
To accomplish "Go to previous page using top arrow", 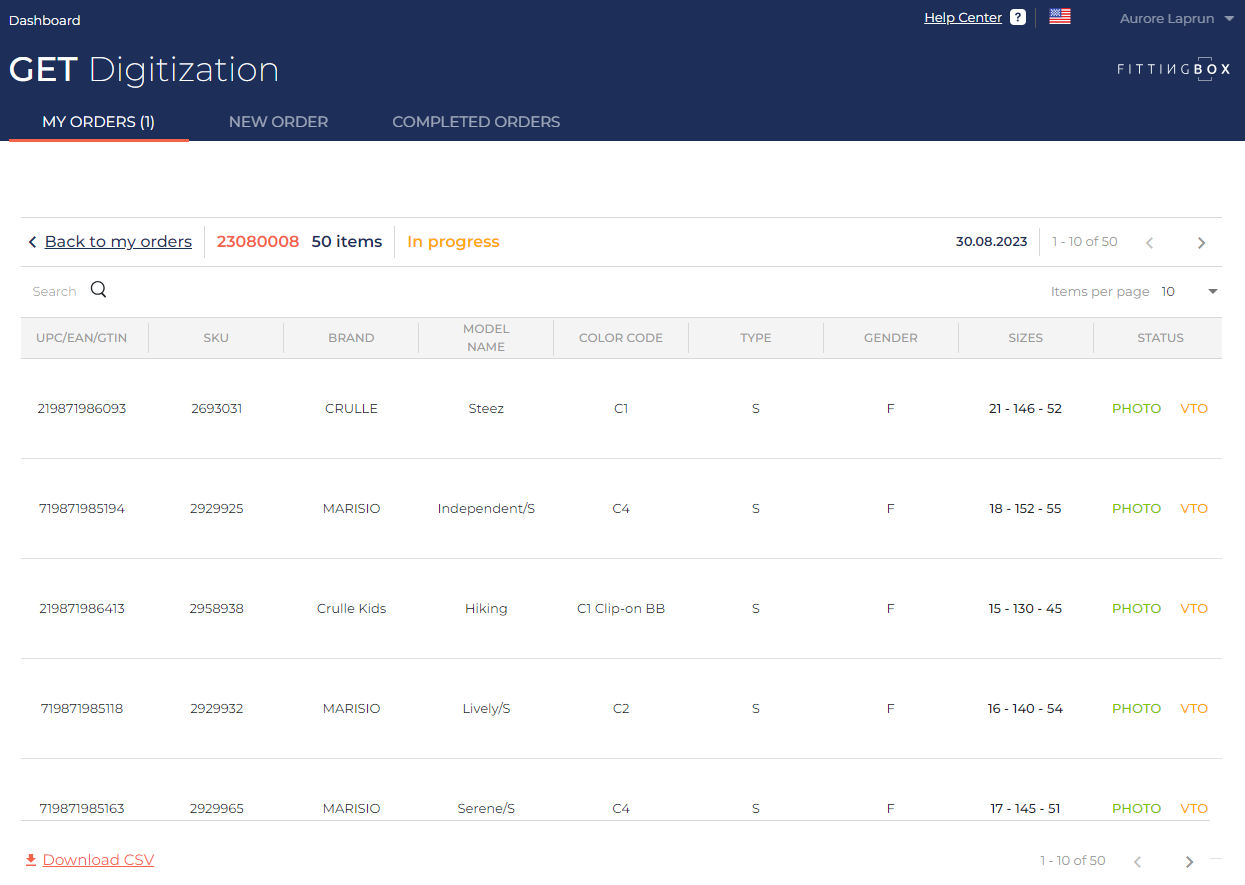I will (x=1149, y=242).
